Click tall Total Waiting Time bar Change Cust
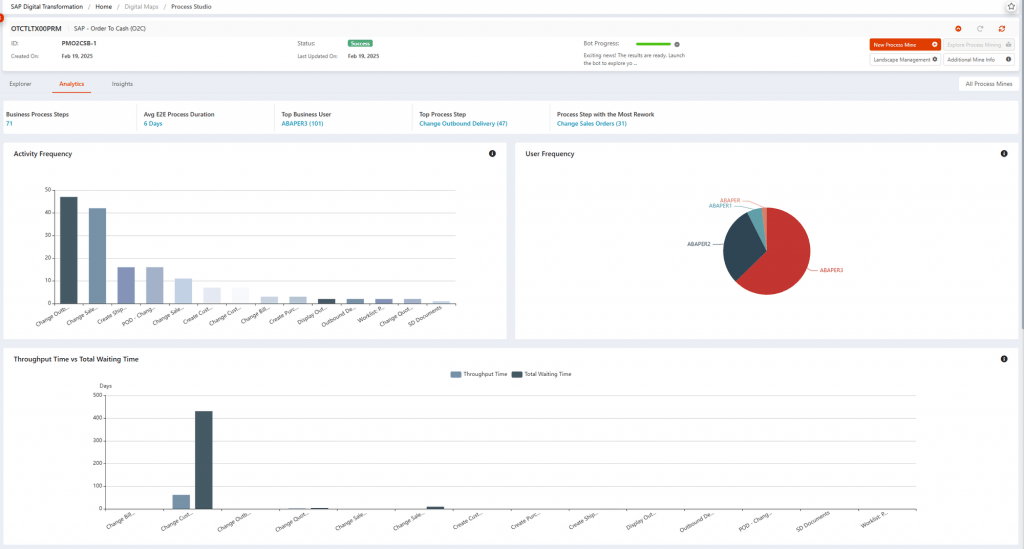1024x549 pixels. [204, 460]
